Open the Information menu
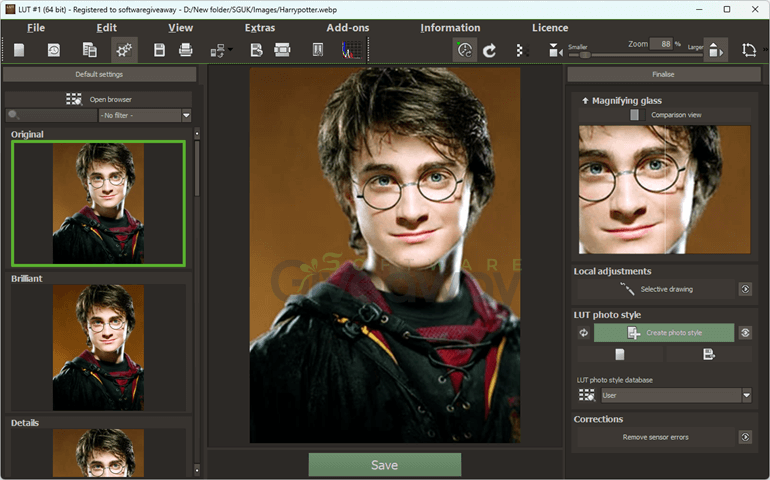This screenshot has height=480, width=770. (450, 28)
